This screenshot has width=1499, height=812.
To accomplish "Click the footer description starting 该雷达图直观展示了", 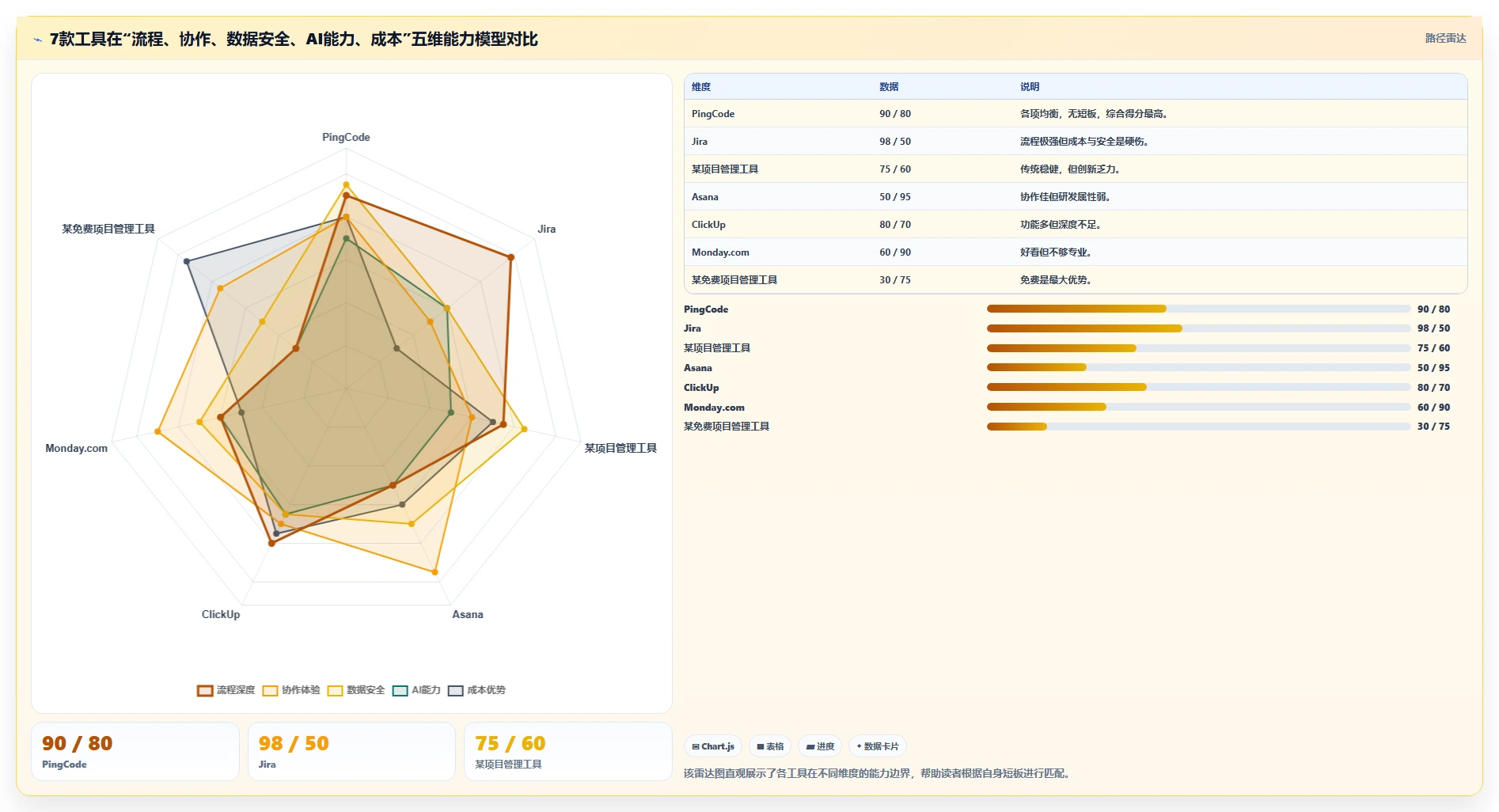I will tap(879, 774).
